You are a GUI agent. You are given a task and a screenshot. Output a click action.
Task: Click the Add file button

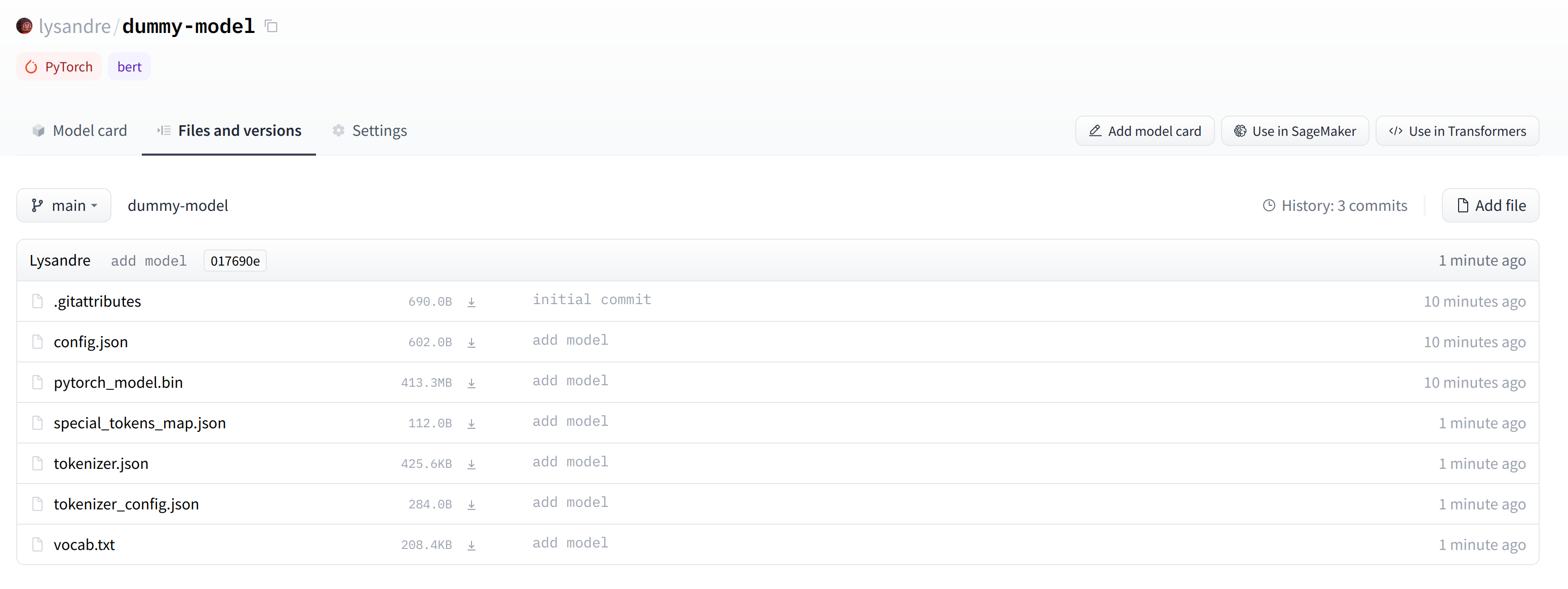[1490, 205]
